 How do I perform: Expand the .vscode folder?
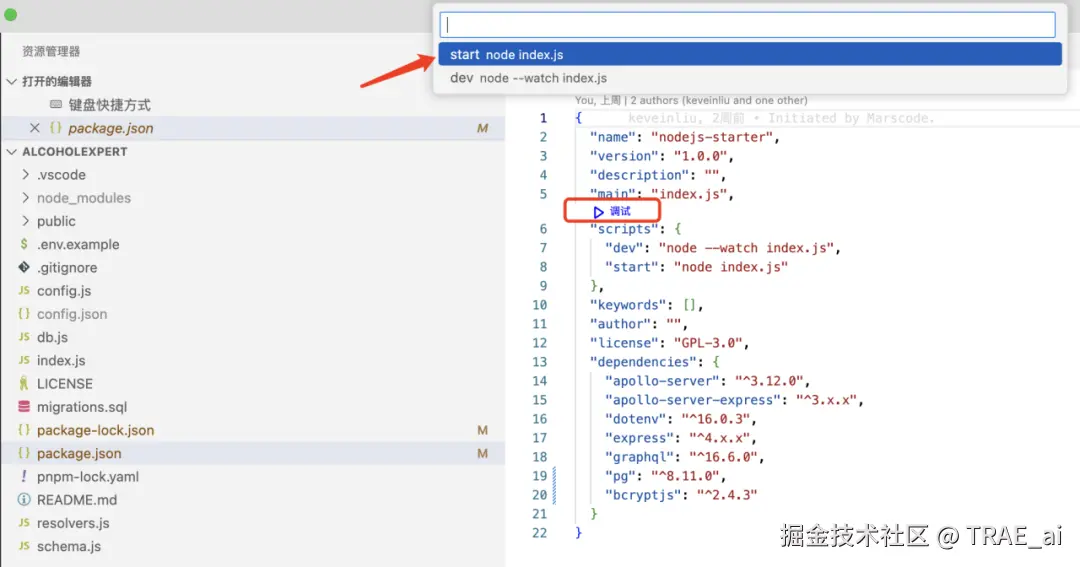point(25,174)
